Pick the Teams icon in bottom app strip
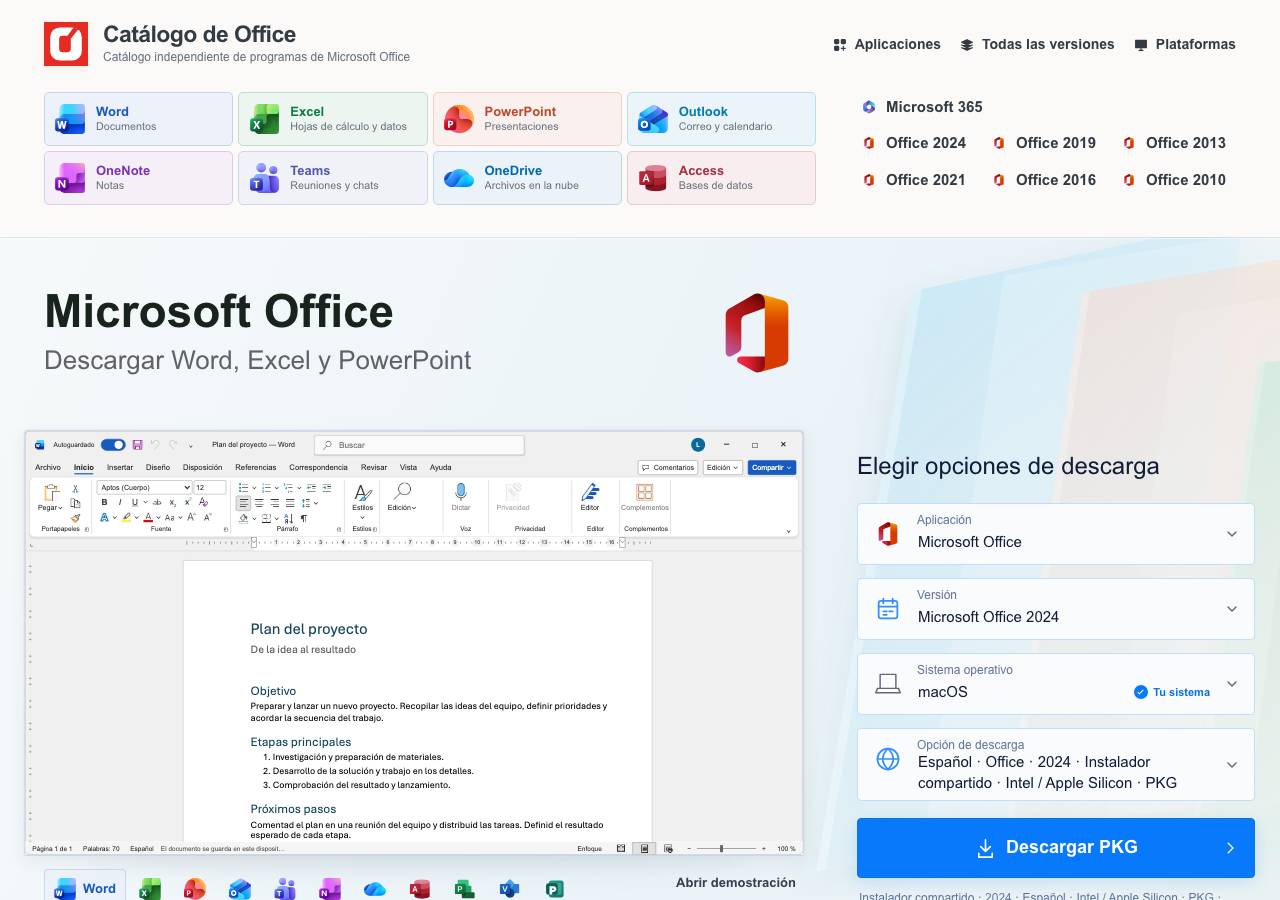Viewport: 1280px width, 900px height. [x=285, y=889]
